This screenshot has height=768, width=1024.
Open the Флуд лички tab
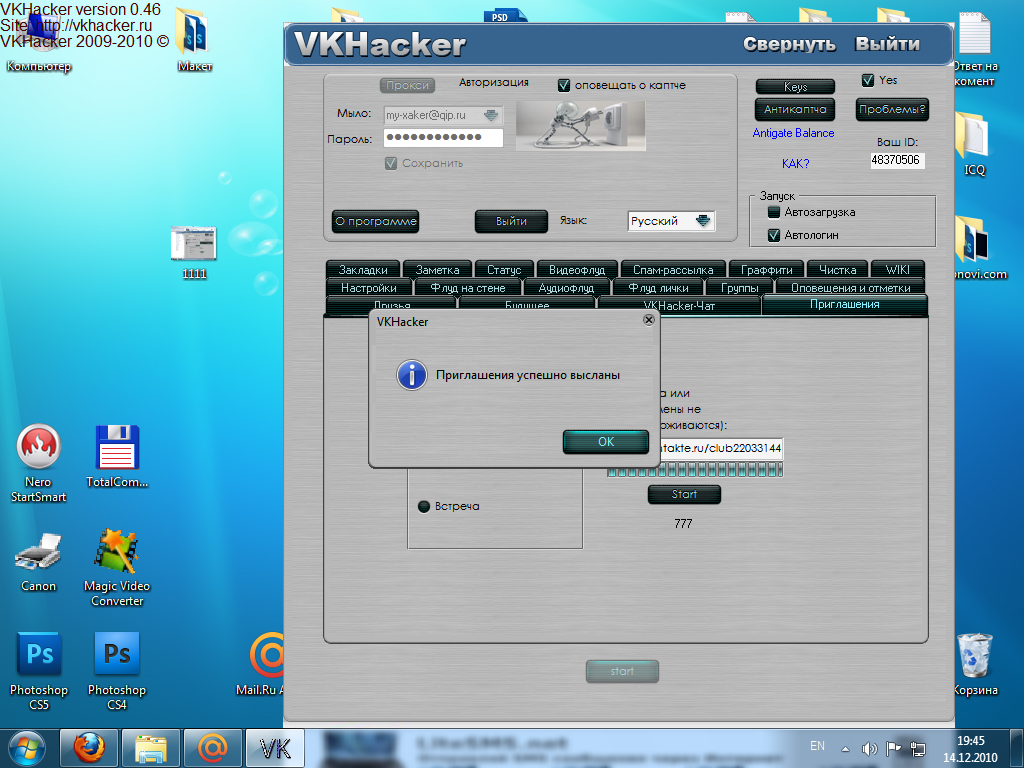coord(658,287)
